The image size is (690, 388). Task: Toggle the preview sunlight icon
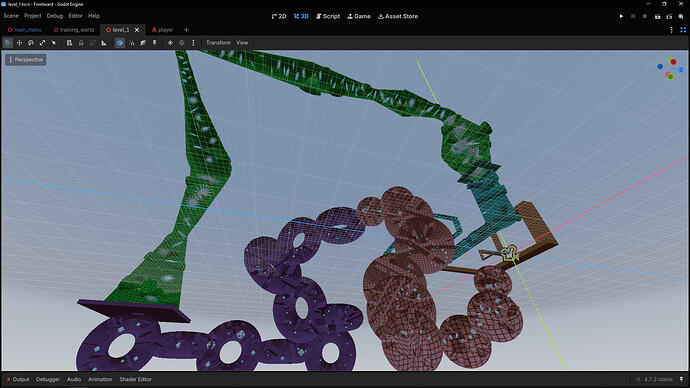click(x=170, y=43)
